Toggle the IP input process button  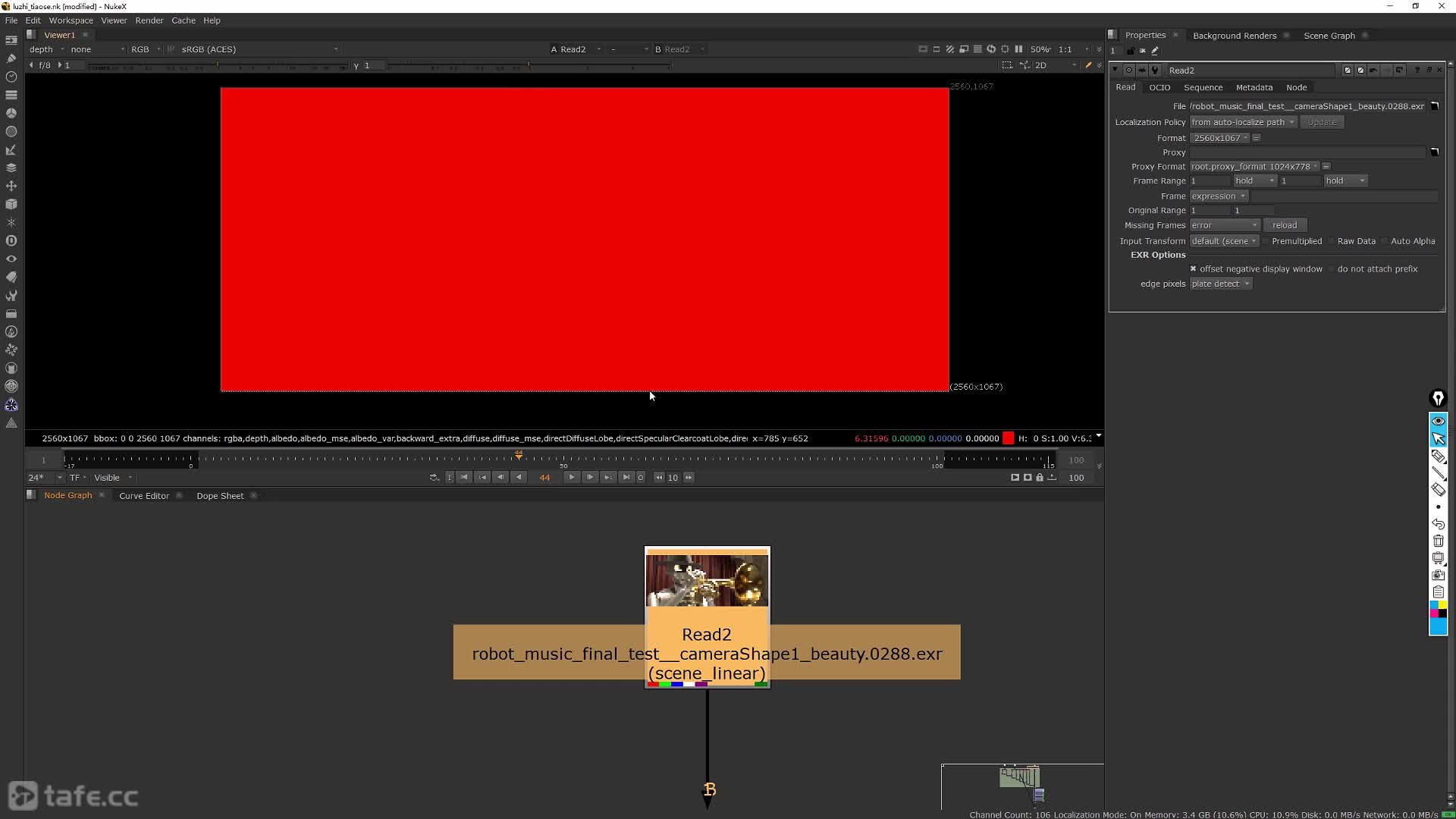point(171,49)
